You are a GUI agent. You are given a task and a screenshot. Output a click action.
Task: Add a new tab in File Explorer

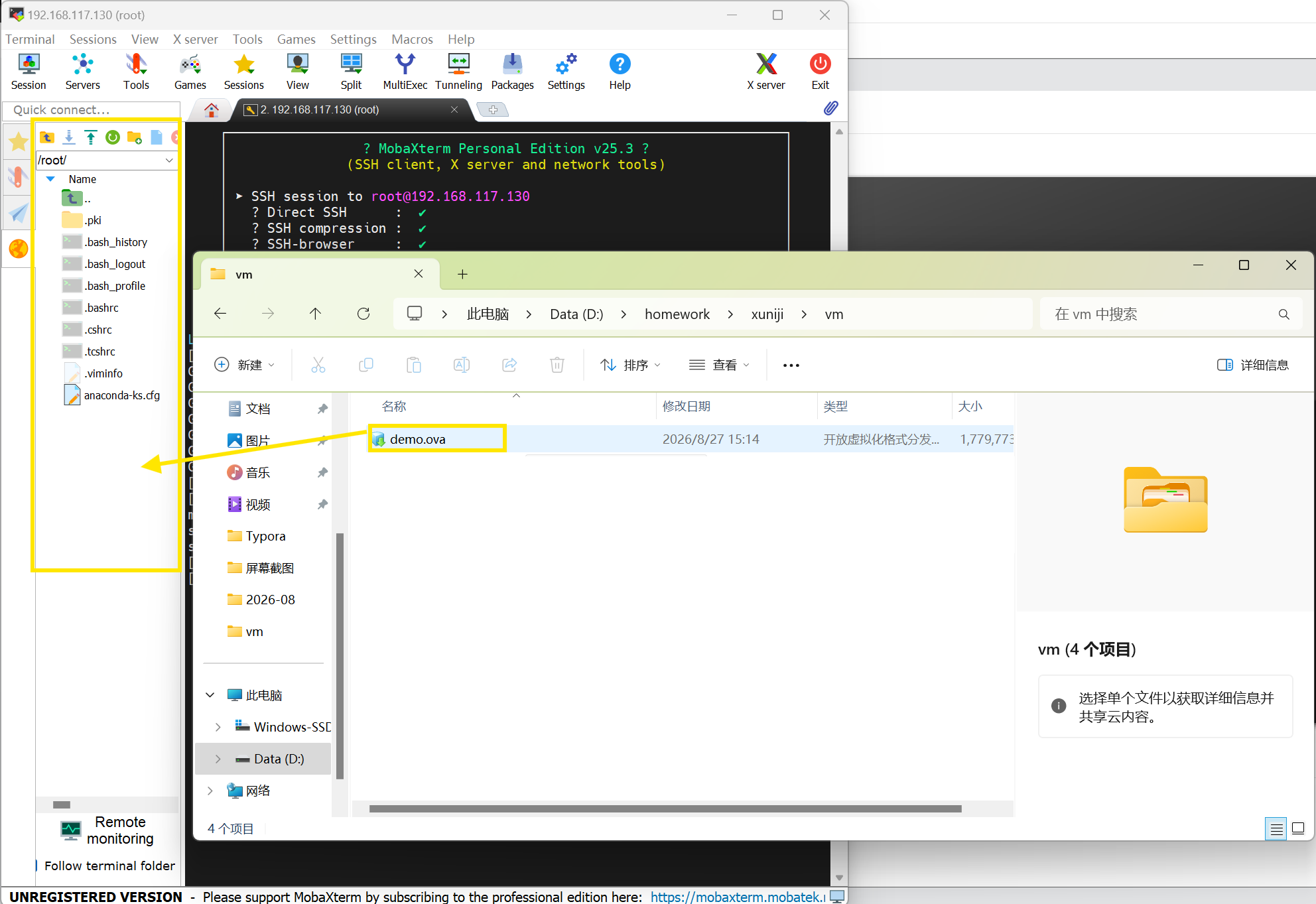point(462,274)
